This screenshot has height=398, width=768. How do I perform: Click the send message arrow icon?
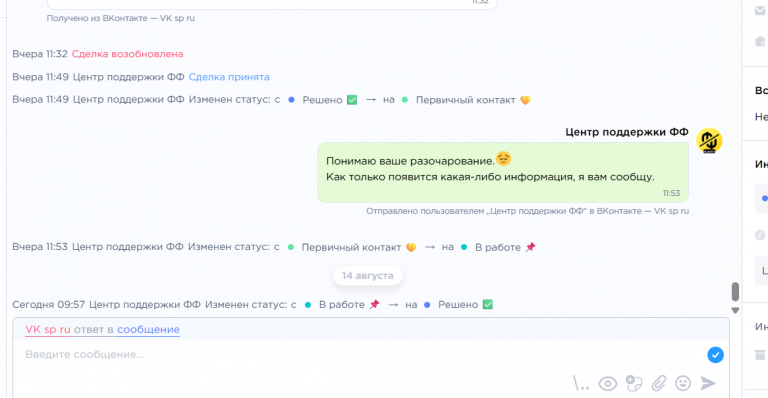tap(708, 383)
